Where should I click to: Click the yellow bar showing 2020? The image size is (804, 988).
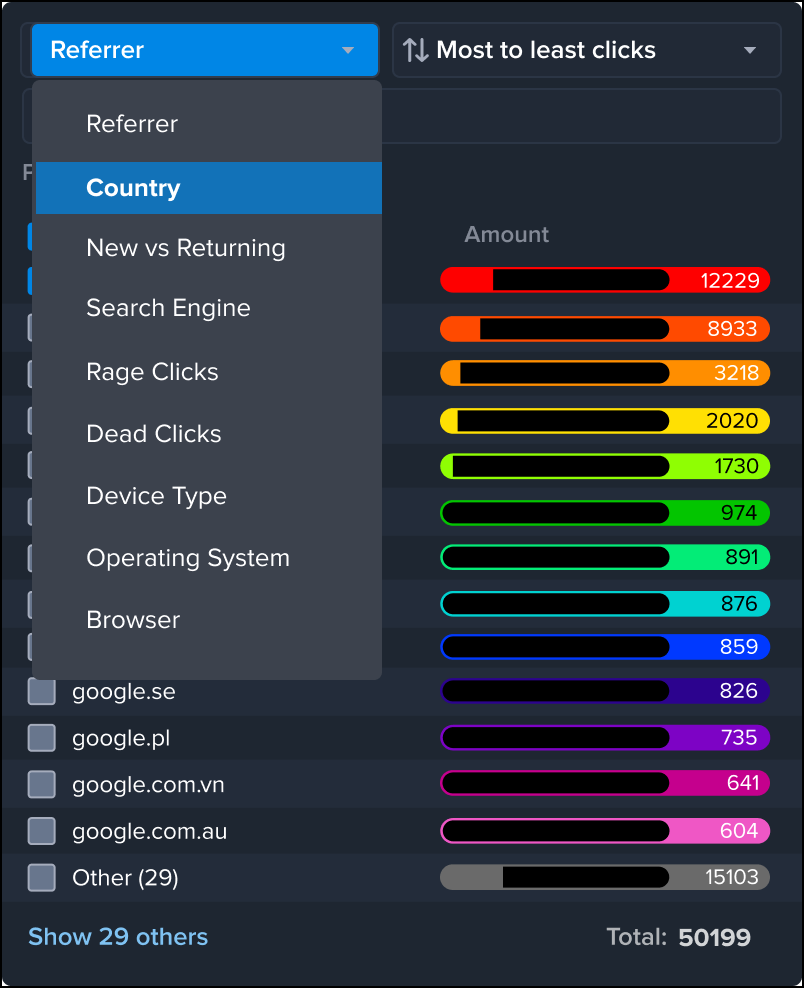pos(605,421)
